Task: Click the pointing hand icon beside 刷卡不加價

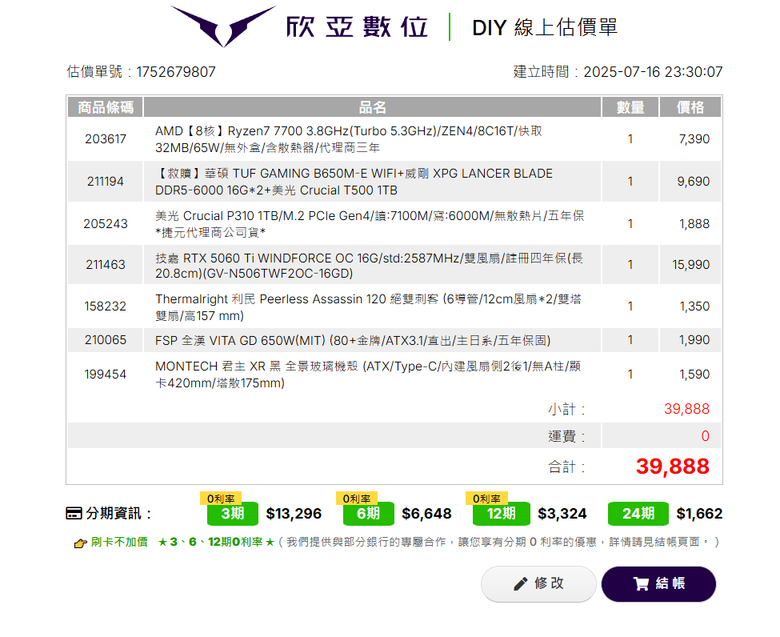Action: coord(80,543)
